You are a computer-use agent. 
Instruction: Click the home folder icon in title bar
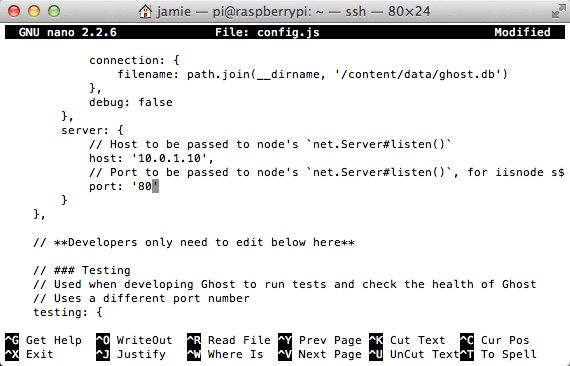(145, 11)
